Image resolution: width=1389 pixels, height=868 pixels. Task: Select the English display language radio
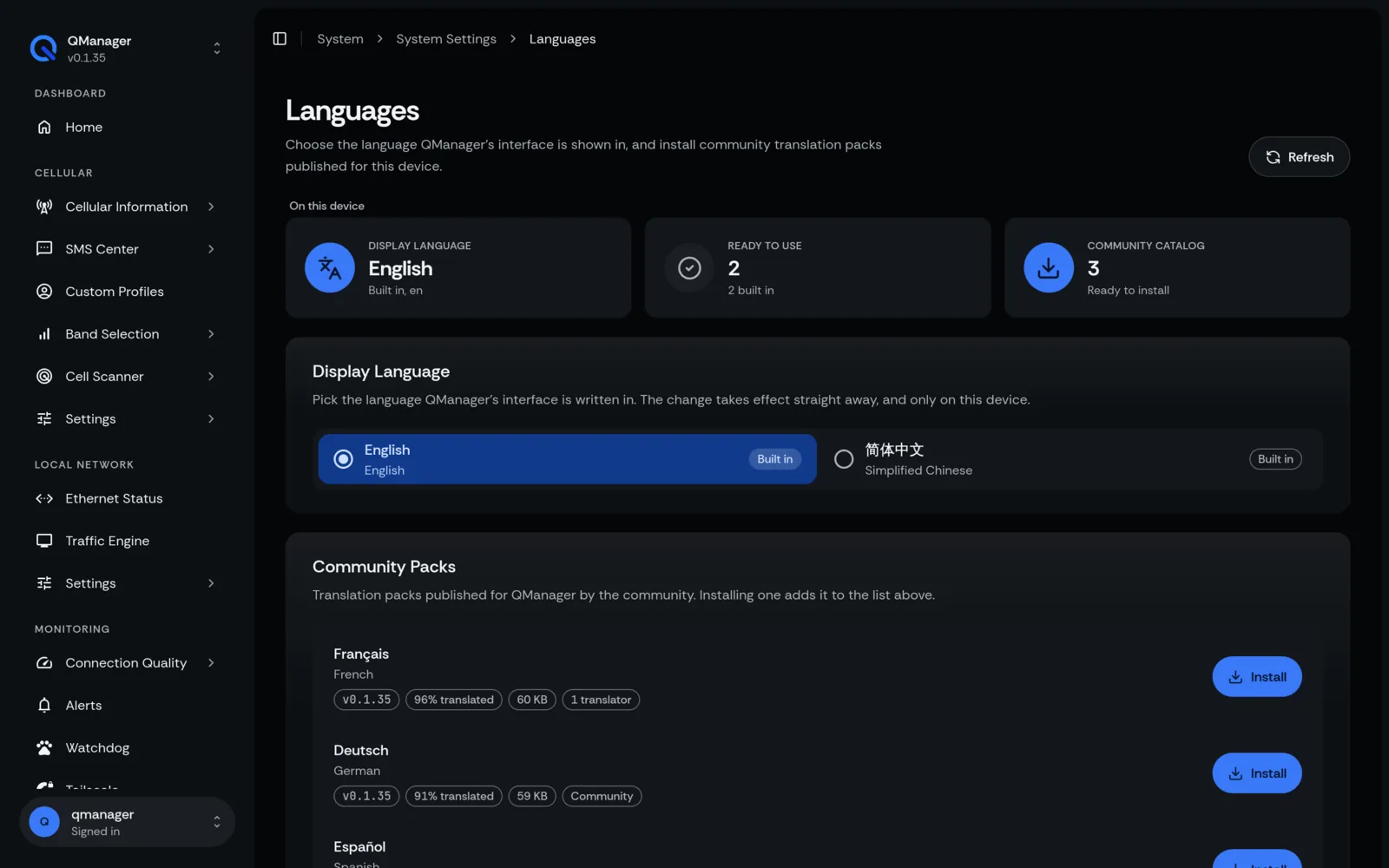pyautogui.click(x=343, y=459)
